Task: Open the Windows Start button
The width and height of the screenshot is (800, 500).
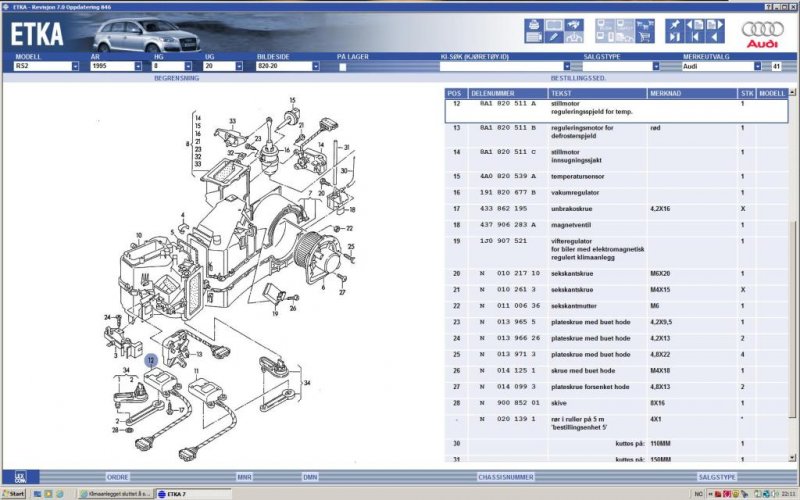Action: [x=14, y=494]
